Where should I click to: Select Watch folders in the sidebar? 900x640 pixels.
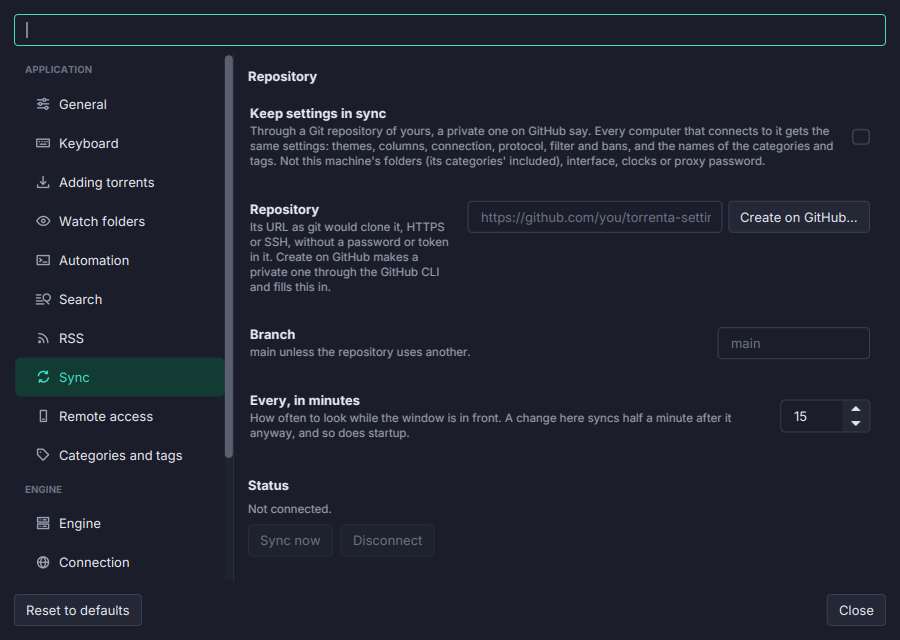point(119,221)
